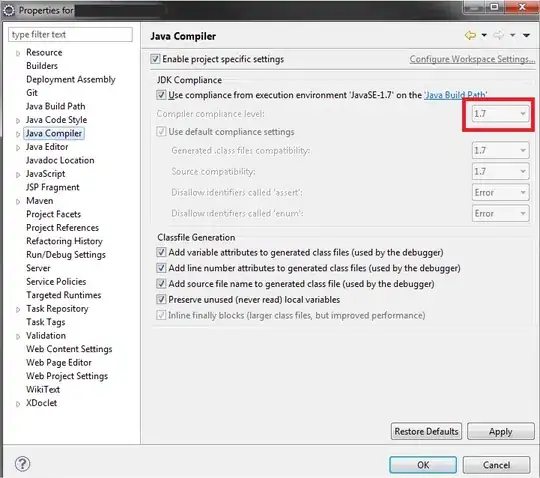This screenshot has width=540, height=478.
Task: Confirm with the OK button
Action: tap(423, 465)
